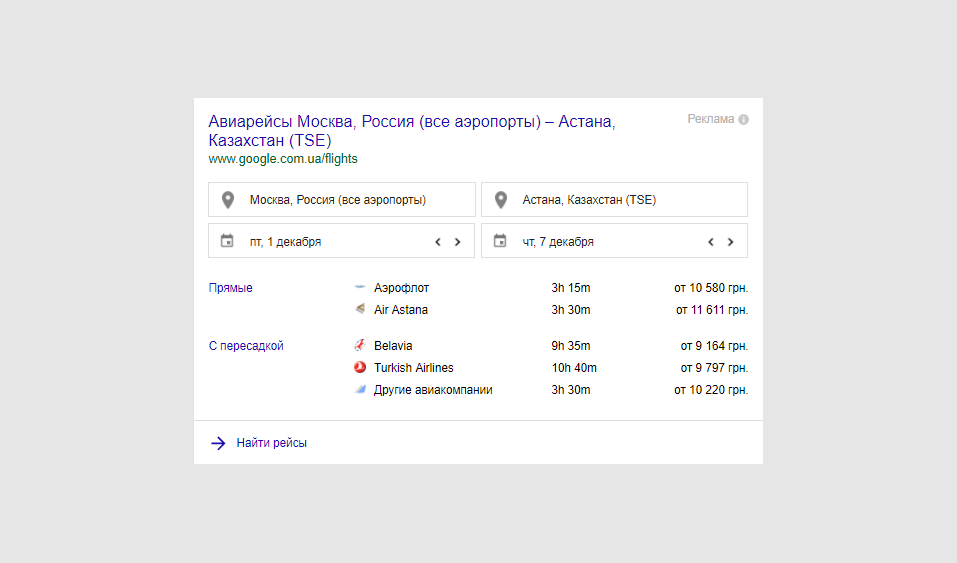This screenshot has height=563, width=957.
Task: Click the Belavia airline logo
Action: click(360, 345)
